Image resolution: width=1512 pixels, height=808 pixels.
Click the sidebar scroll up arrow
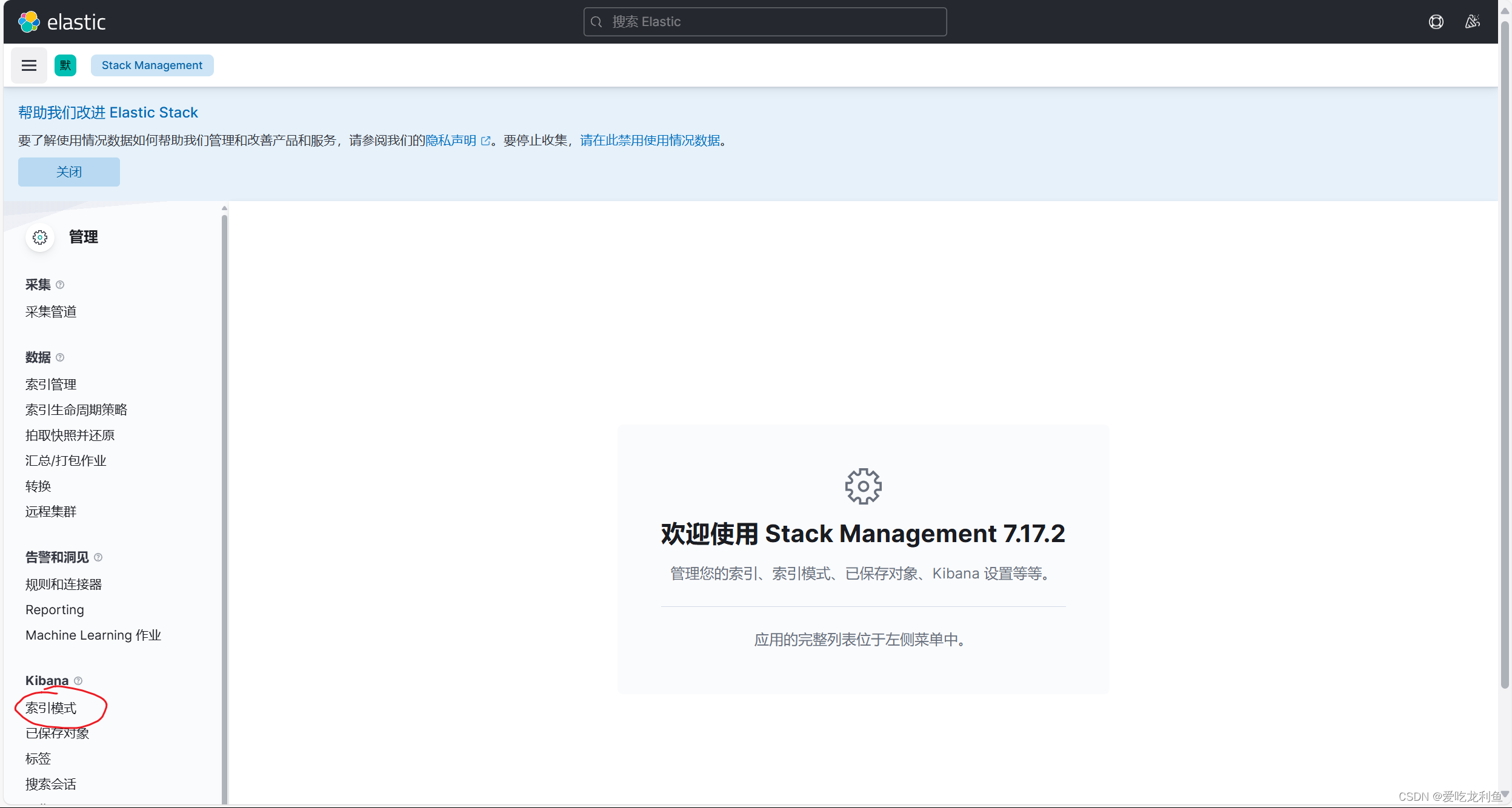pyautogui.click(x=225, y=208)
